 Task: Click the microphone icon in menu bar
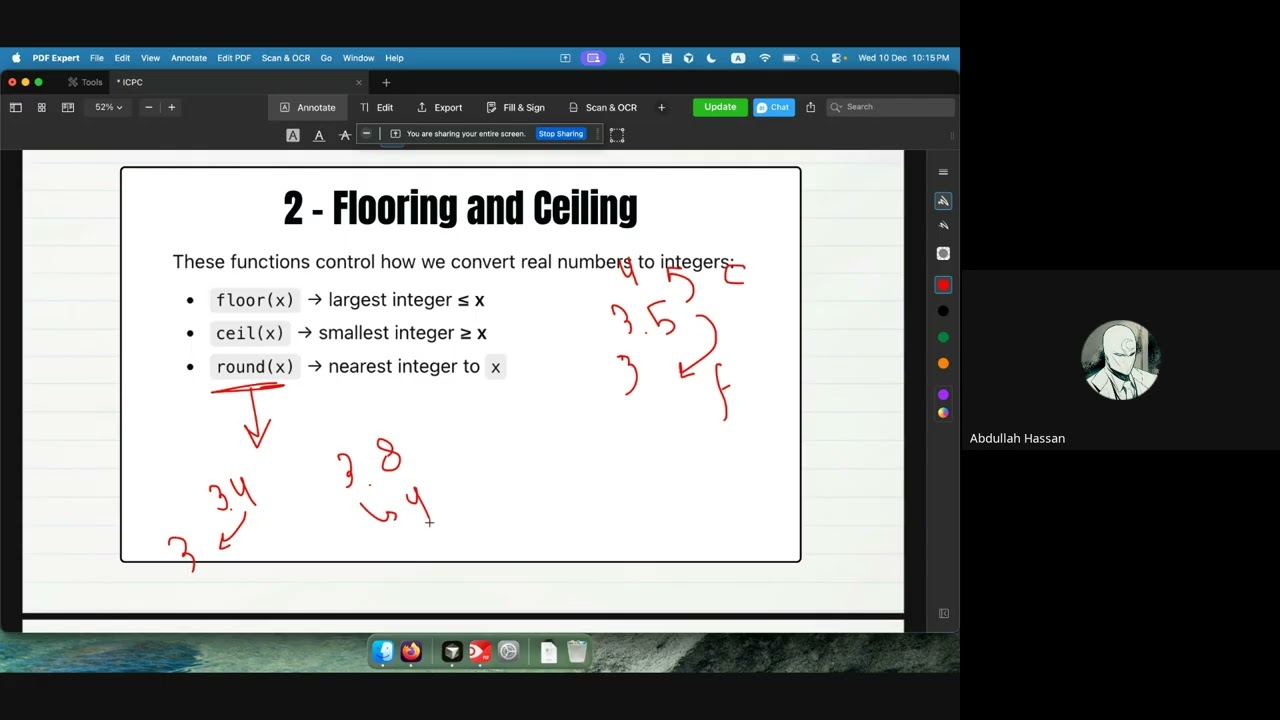(x=621, y=58)
